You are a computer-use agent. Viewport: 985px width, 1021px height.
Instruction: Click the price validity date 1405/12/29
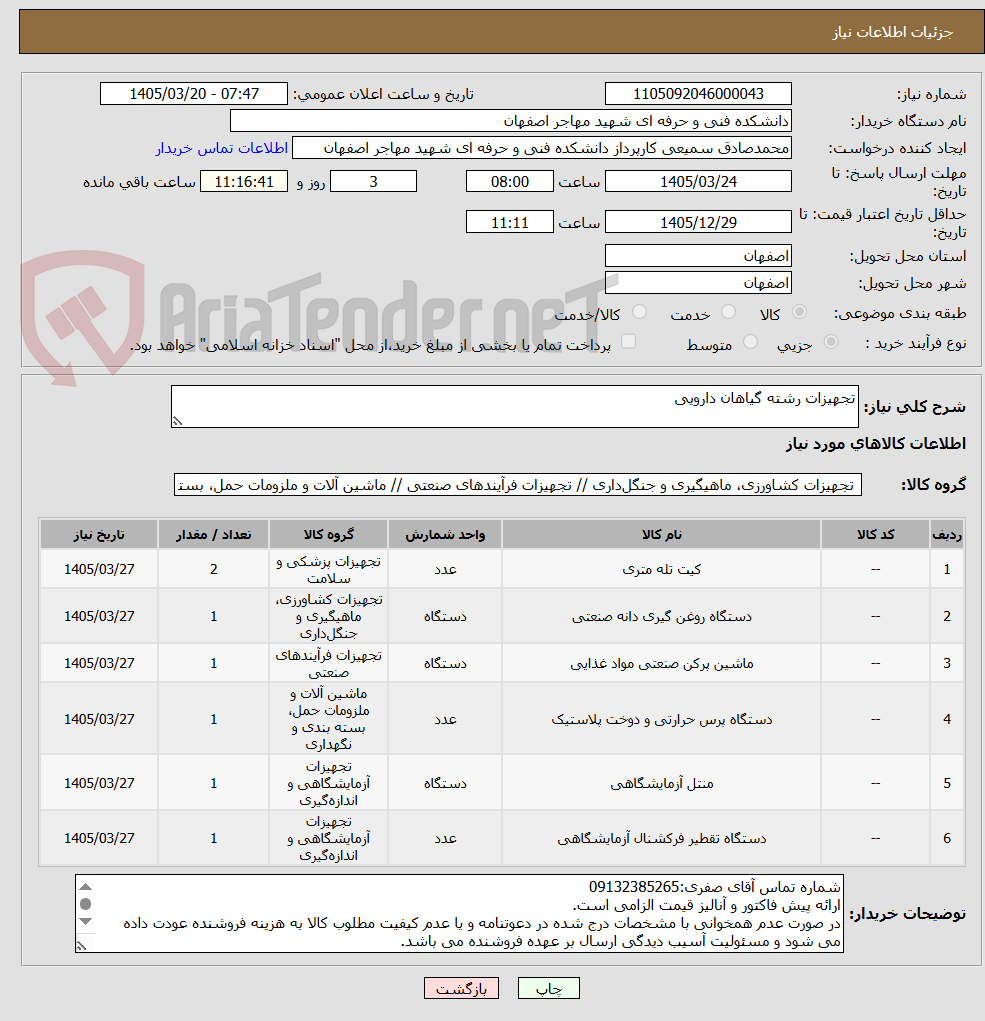698,223
